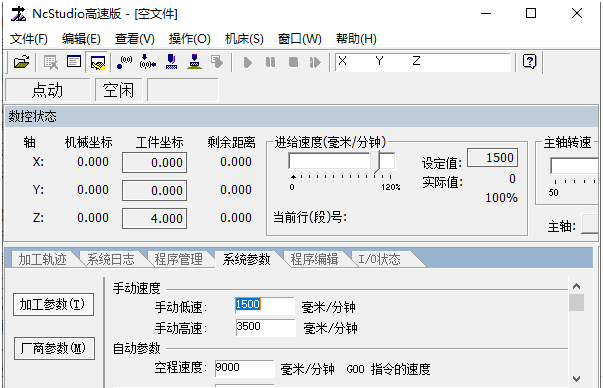
Task: Click the 实际值 label
Action: tap(442, 182)
